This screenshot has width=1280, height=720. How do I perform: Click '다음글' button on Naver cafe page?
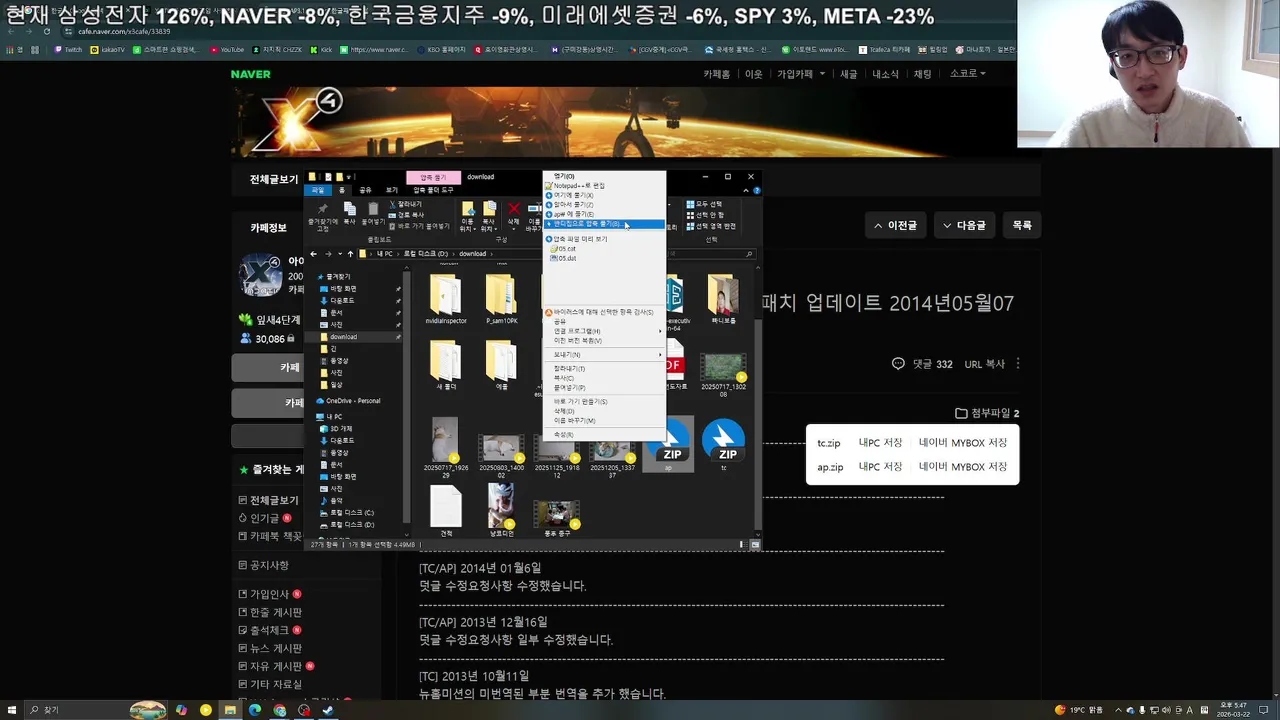pos(965,226)
